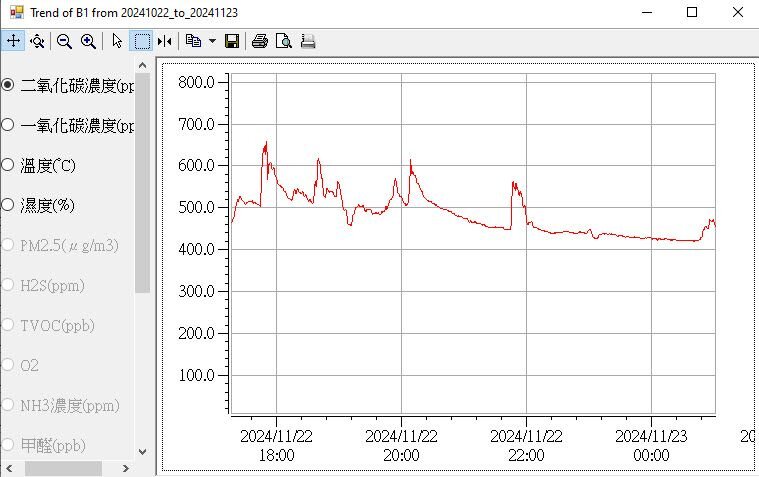This screenshot has height=477, width=759.
Task: Activate the zoom-pan magnifier tool
Action: point(37,41)
